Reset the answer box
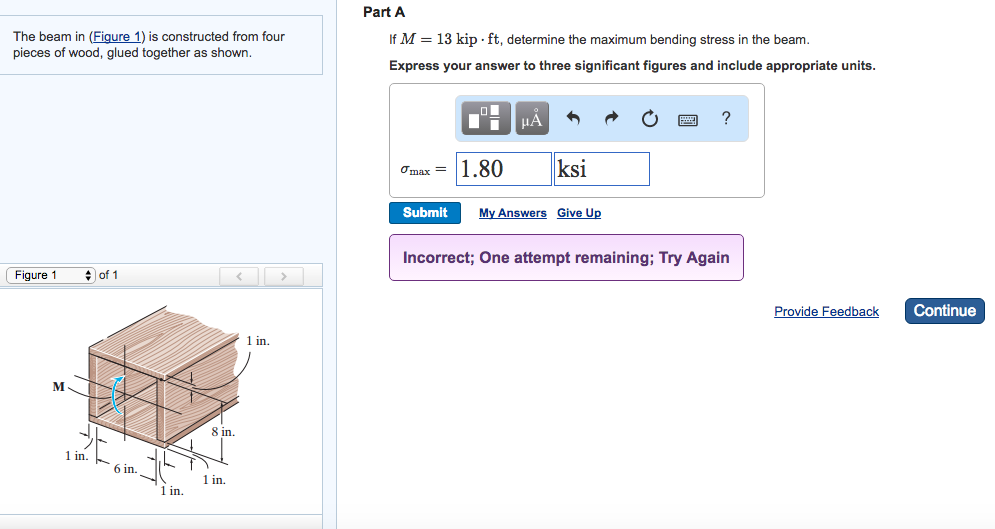The height and width of the screenshot is (529, 995). tap(649, 119)
